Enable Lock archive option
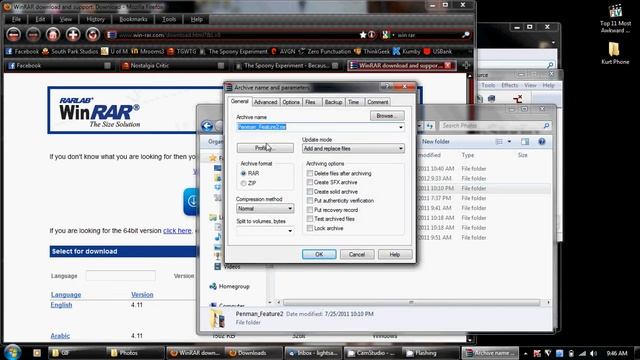Screen dimensions: 640x360 [x=310, y=228]
